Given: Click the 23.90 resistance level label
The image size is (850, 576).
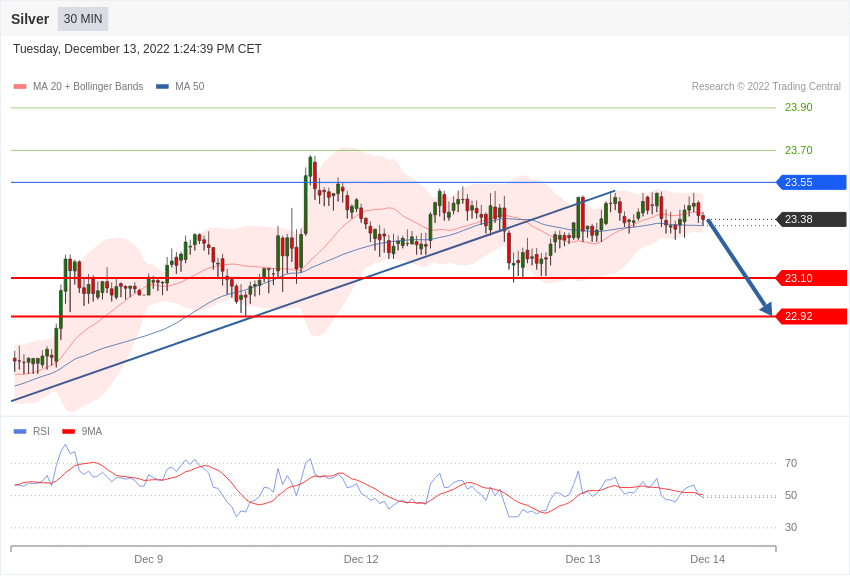Looking at the screenshot, I should [799, 107].
